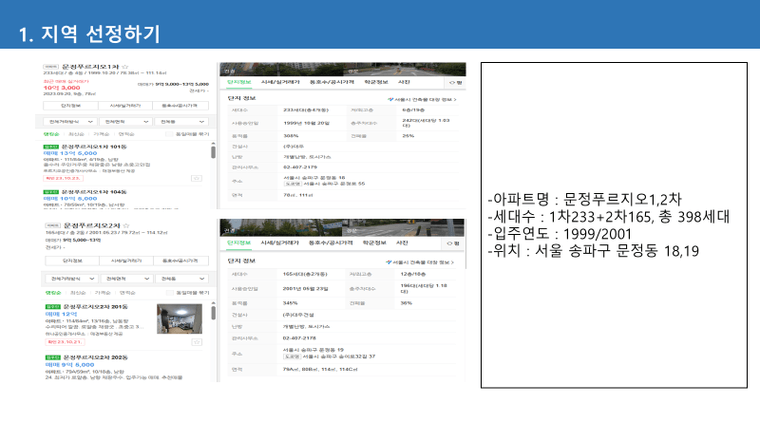Select 시세/실거래가 tab in lower detail pane
Image resolution: width=760 pixels, height=428 pixels.
pos(280,243)
